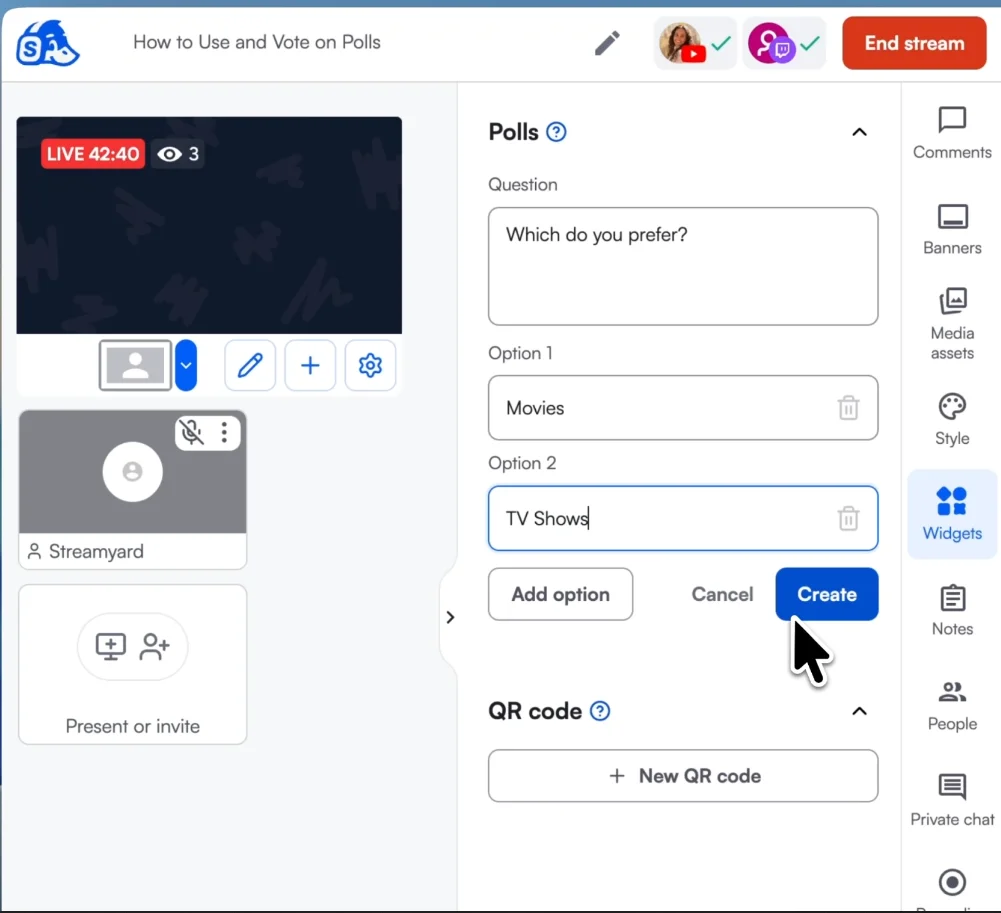
Task: Open layout settings gear icon
Action: [370, 365]
